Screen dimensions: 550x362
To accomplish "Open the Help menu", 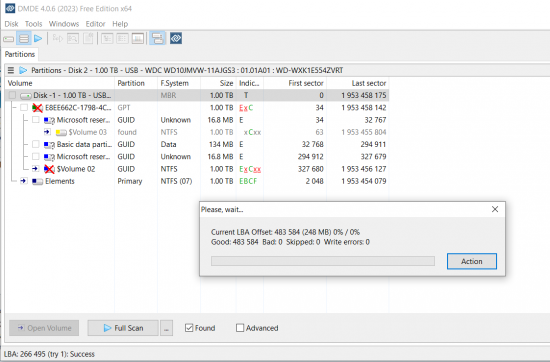I will click(x=120, y=24).
